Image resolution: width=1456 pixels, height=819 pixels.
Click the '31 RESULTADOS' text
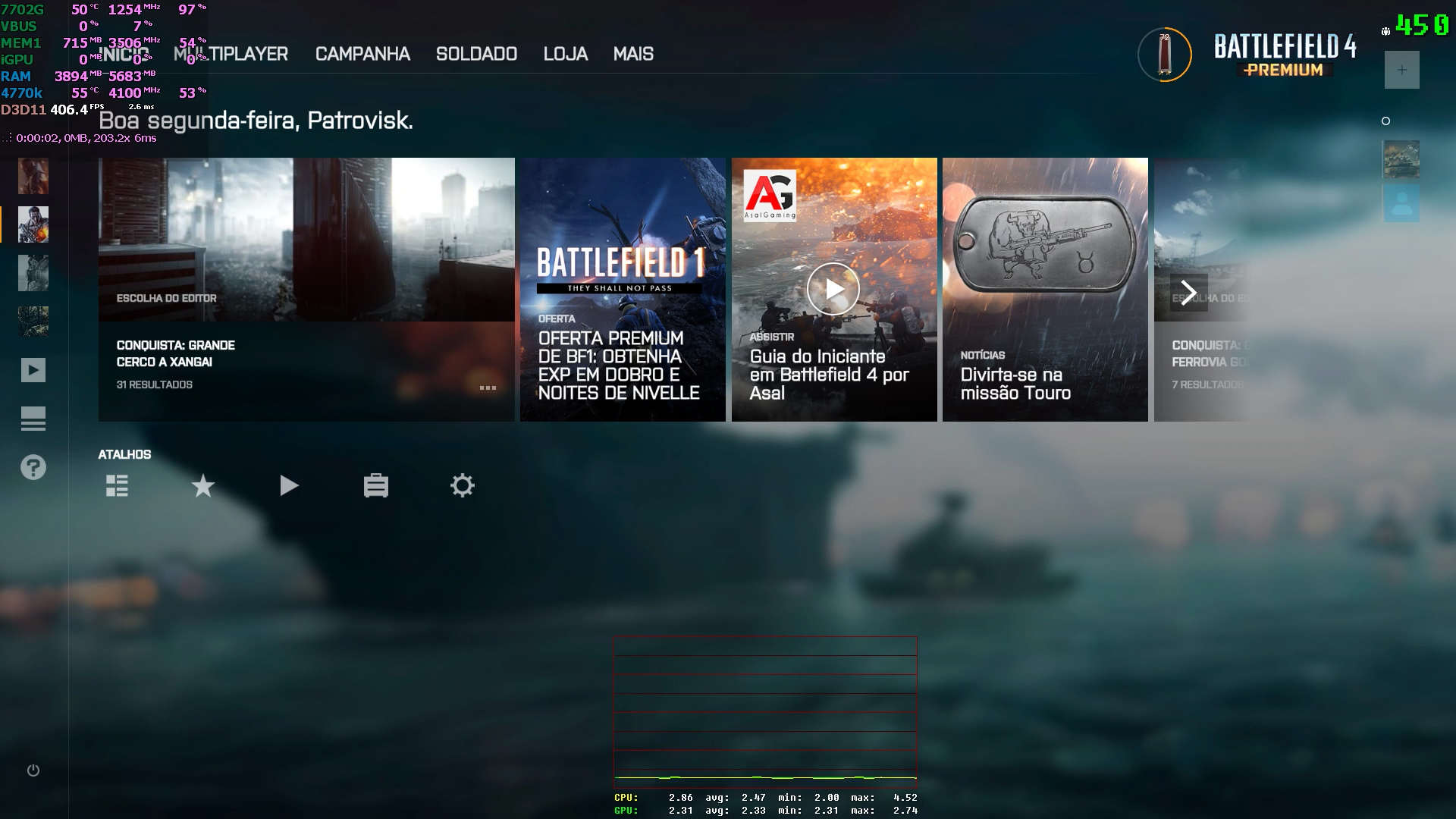tap(155, 384)
